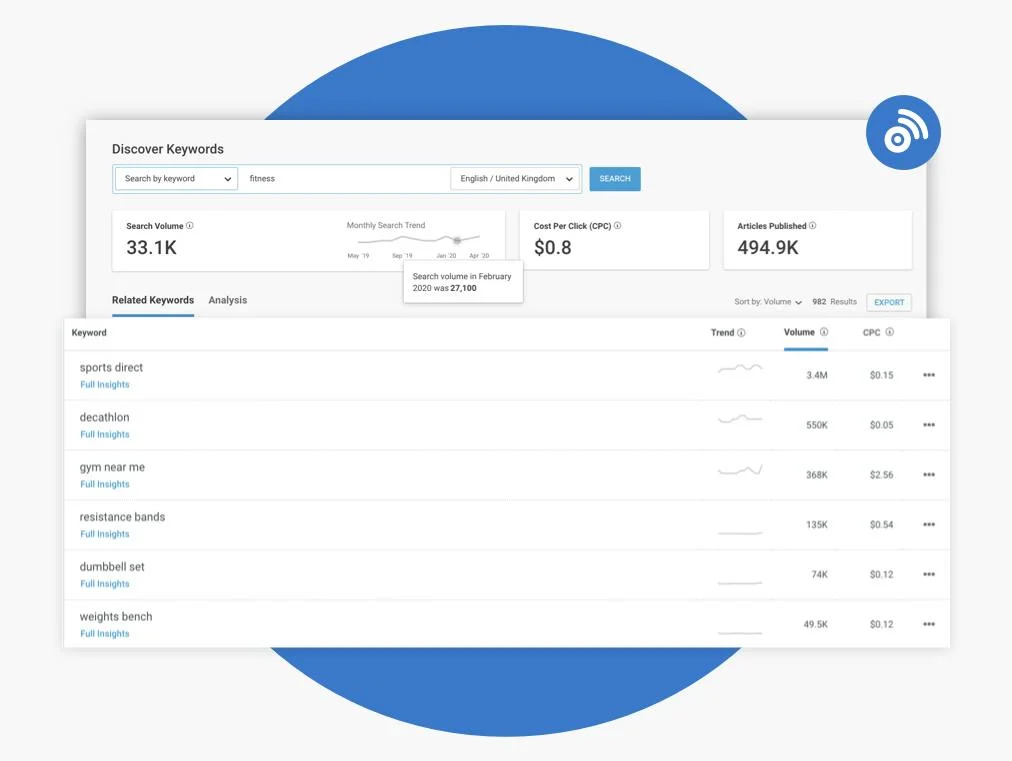Viewport: 1012px width, 761px height.
Task: Click the 550K volume value
Action: tap(816, 425)
